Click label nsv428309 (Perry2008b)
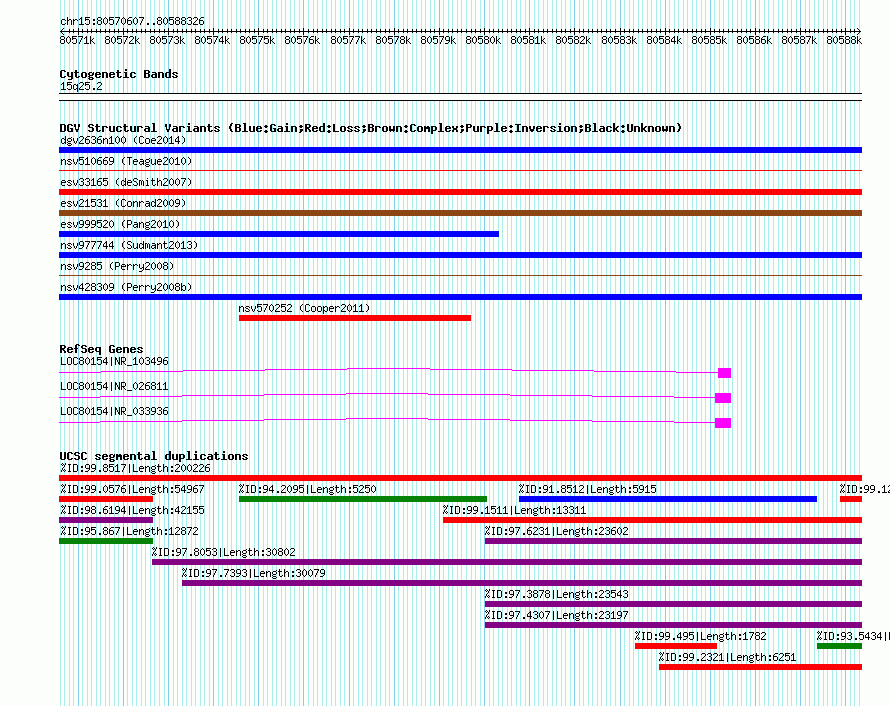The image size is (890, 706). pos(126,287)
